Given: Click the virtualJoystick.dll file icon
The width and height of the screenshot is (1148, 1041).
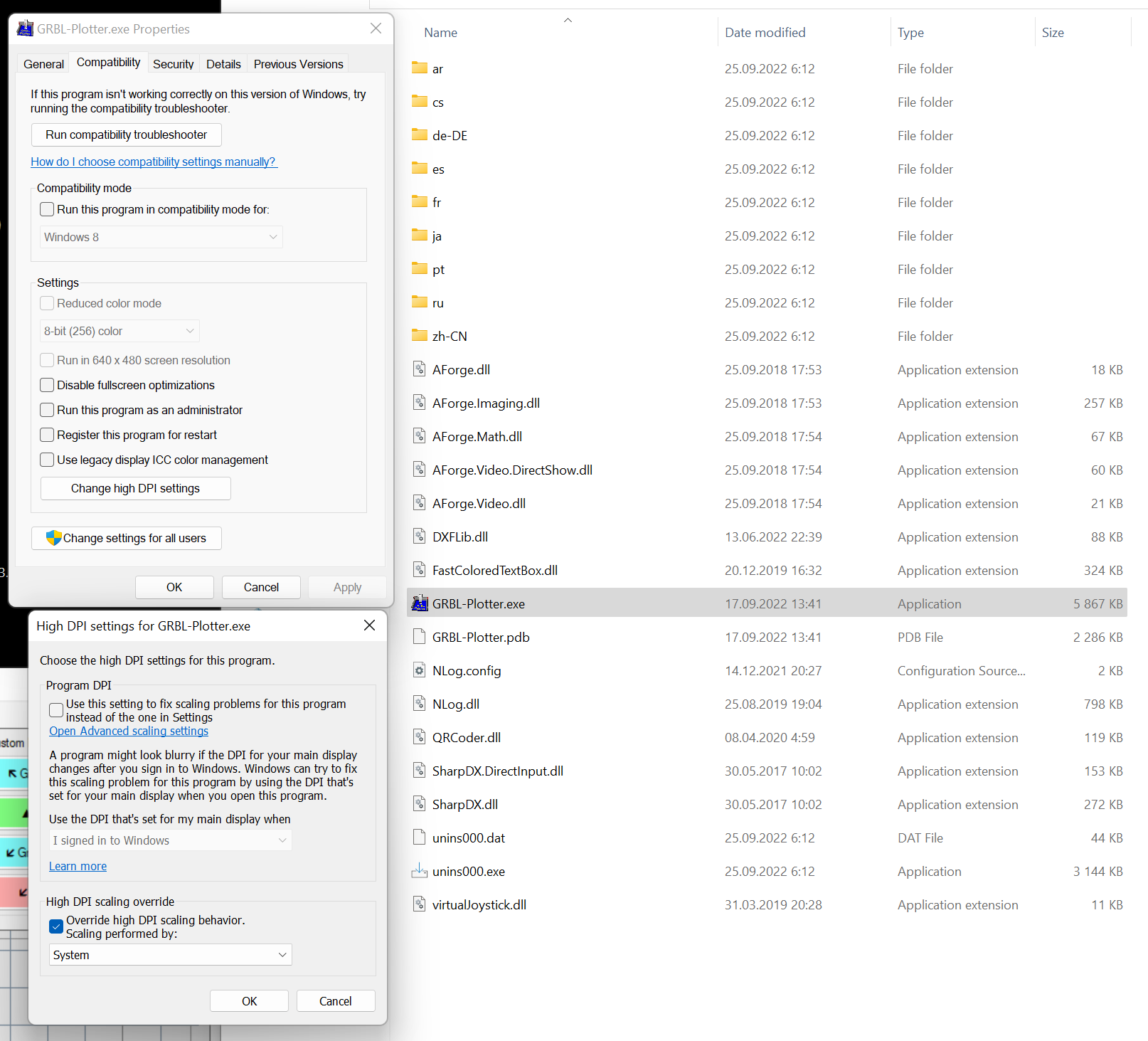Looking at the screenshot, I should [x=420, y=905].
